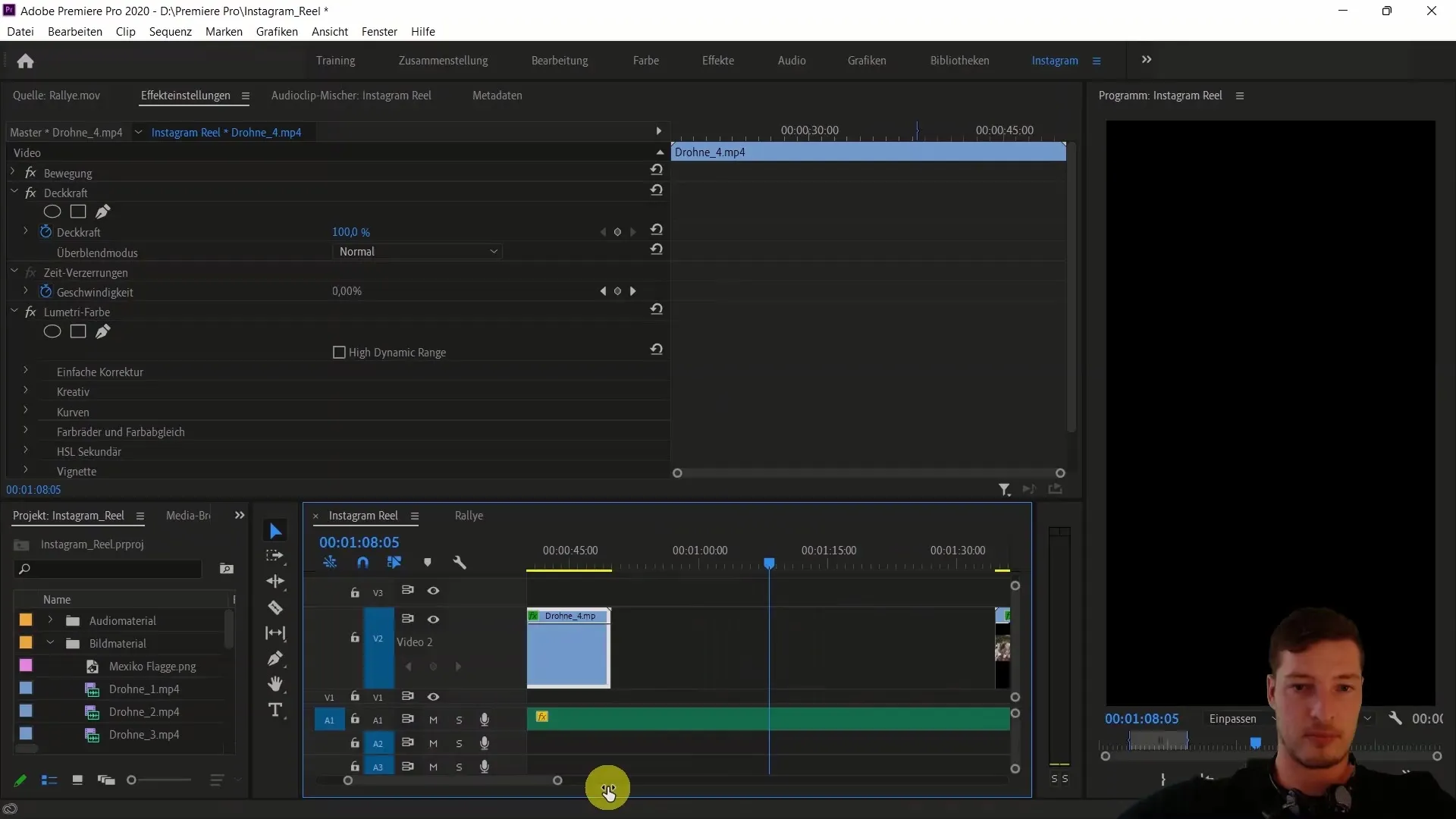This screenshot has height=819, width=1456.
Task: Open the Grafiken menu
Action: 277,32
